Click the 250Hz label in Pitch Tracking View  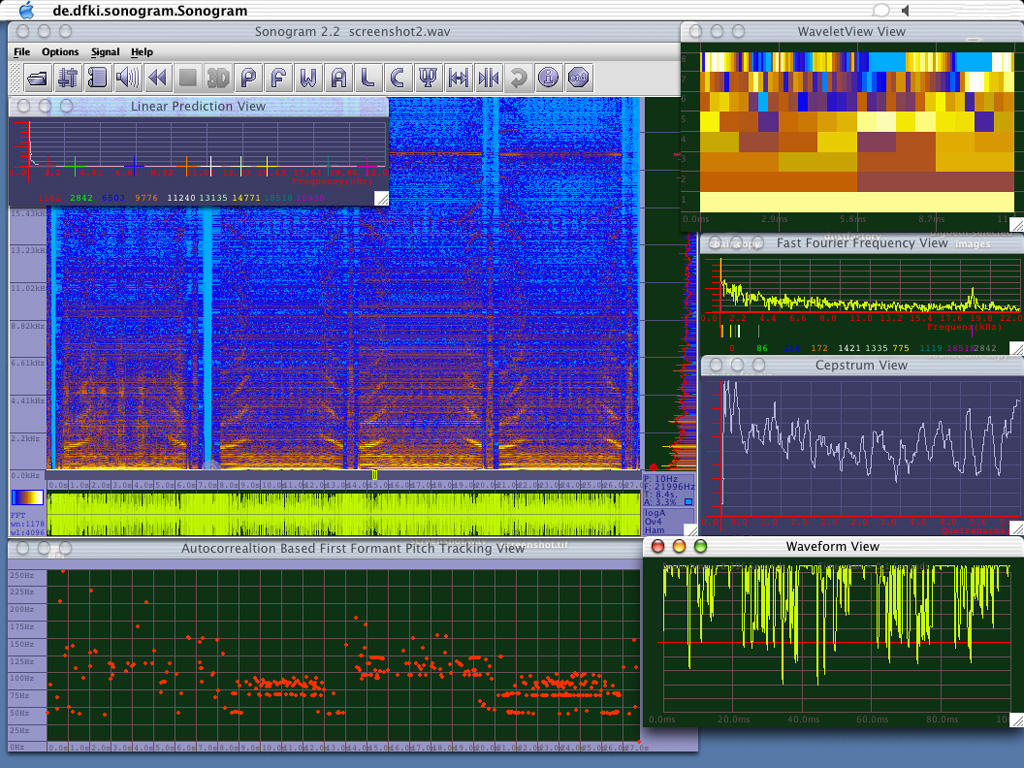(x=22, y=575)
